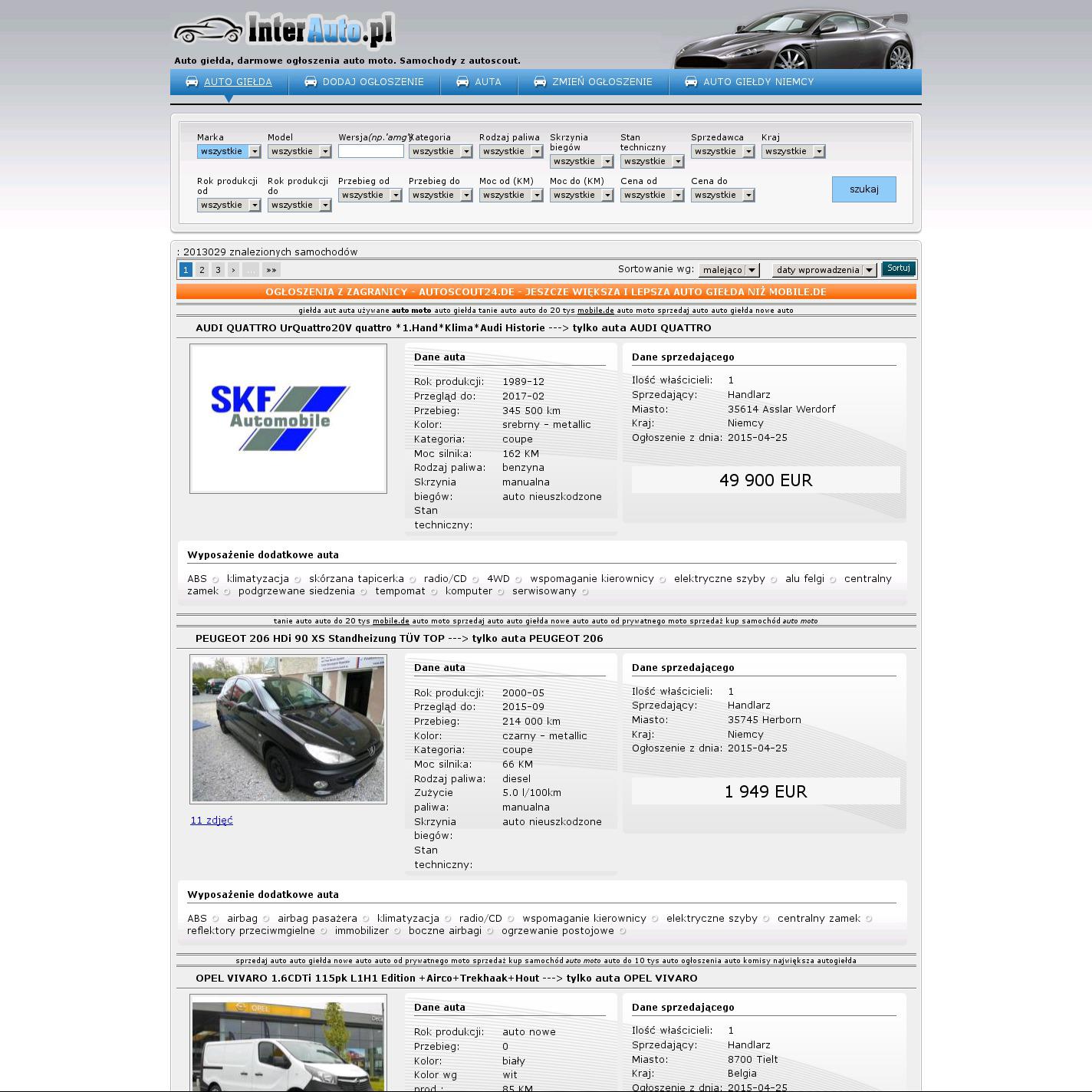Open the Stan techniczny dropdown

tap(652, 162)
